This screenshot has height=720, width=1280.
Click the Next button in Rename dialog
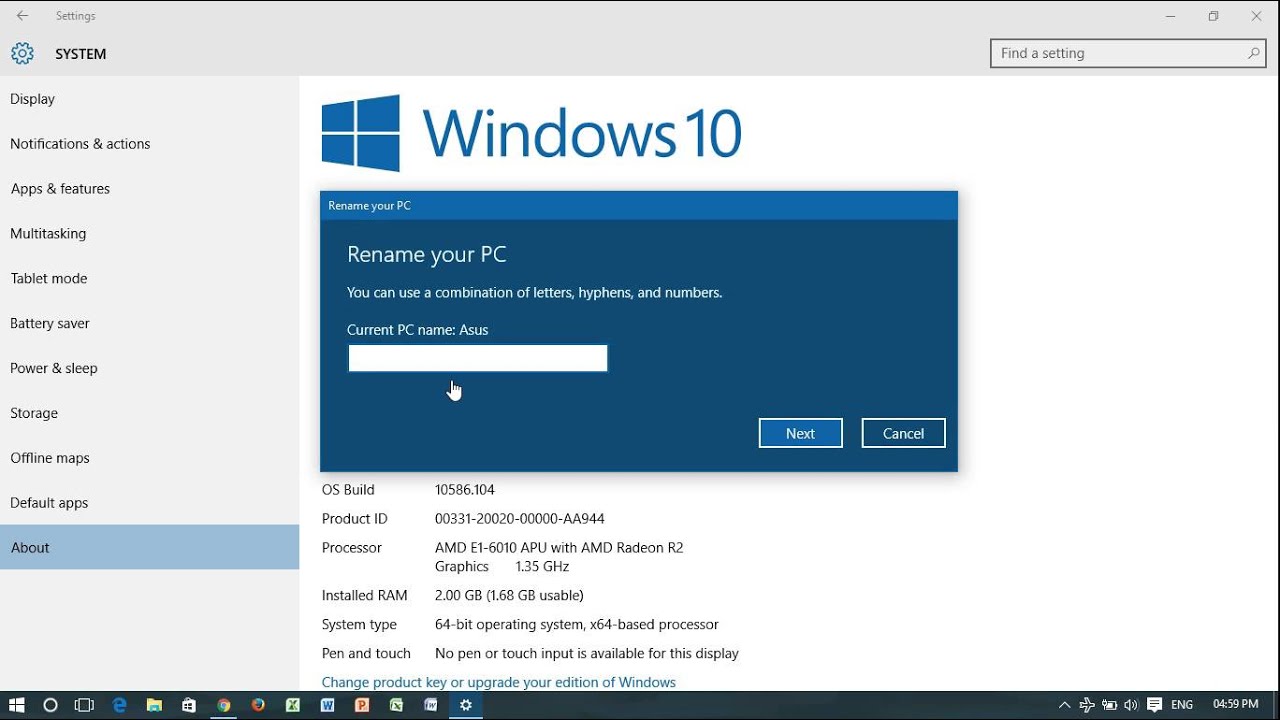tap(800, 433)
